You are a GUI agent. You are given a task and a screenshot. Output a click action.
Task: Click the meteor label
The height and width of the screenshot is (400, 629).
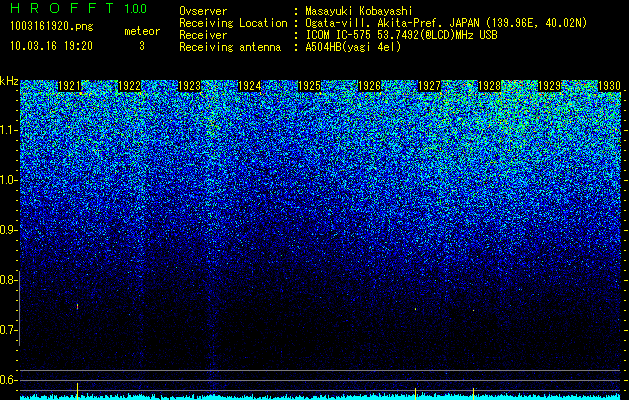tap(142, 31)
